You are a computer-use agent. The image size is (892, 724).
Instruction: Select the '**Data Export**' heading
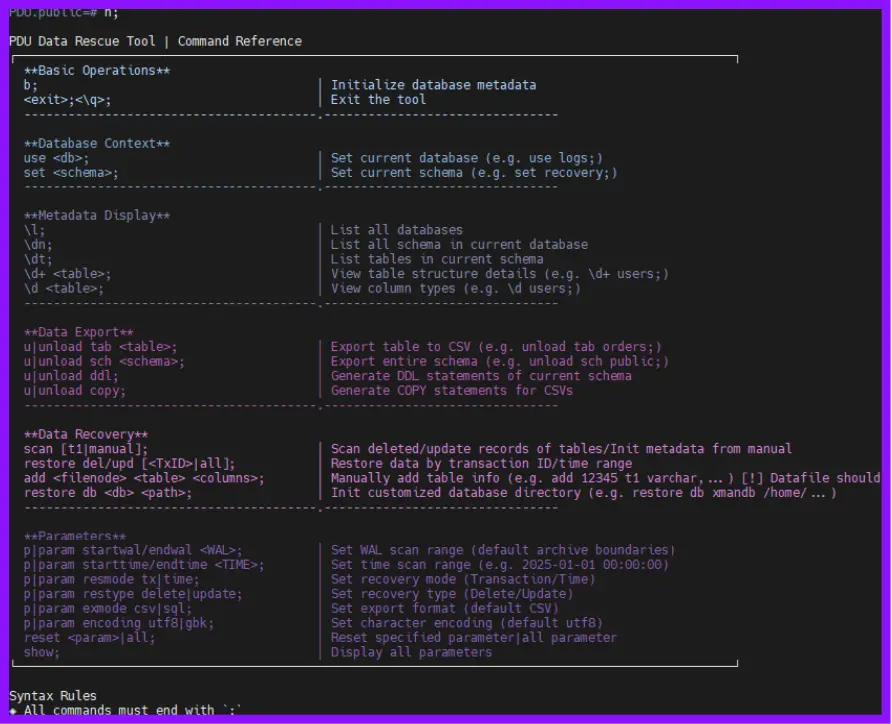79,332
